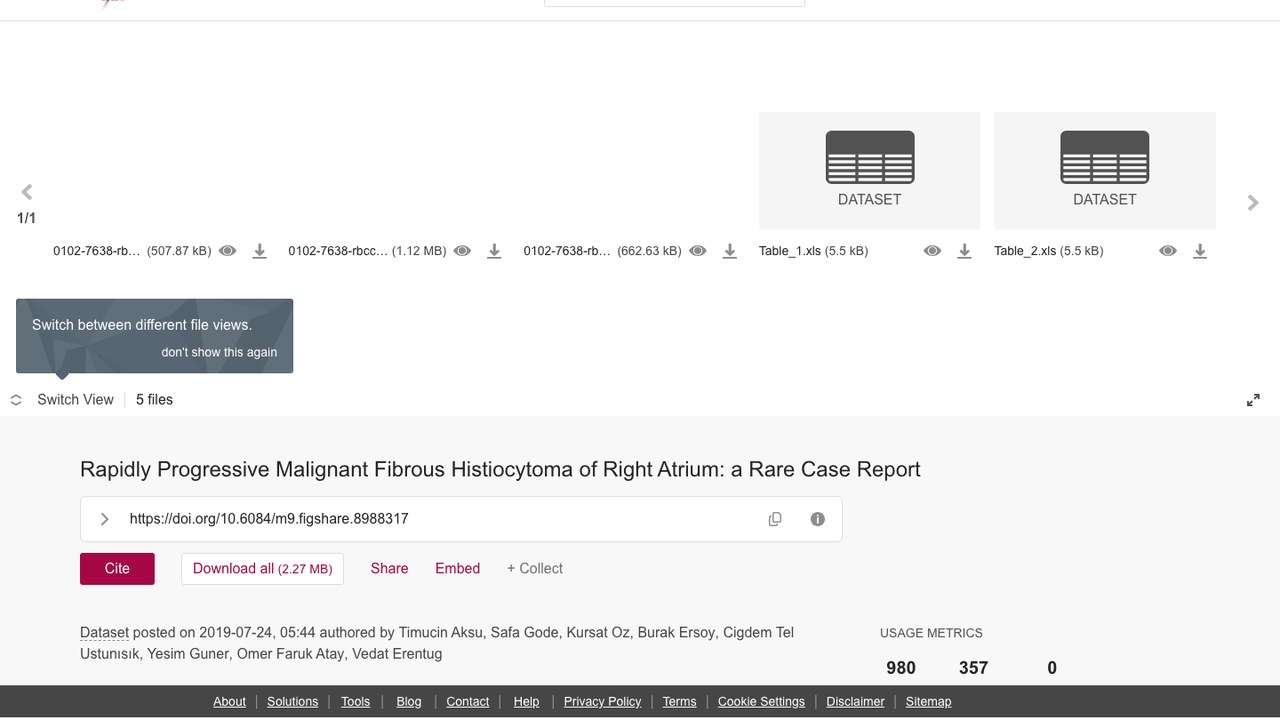Open the Table_1.xls dataset thumbnail
The height and width of the screenshot is (720, 1280).
pyautogui.click(x=870, y=170)
